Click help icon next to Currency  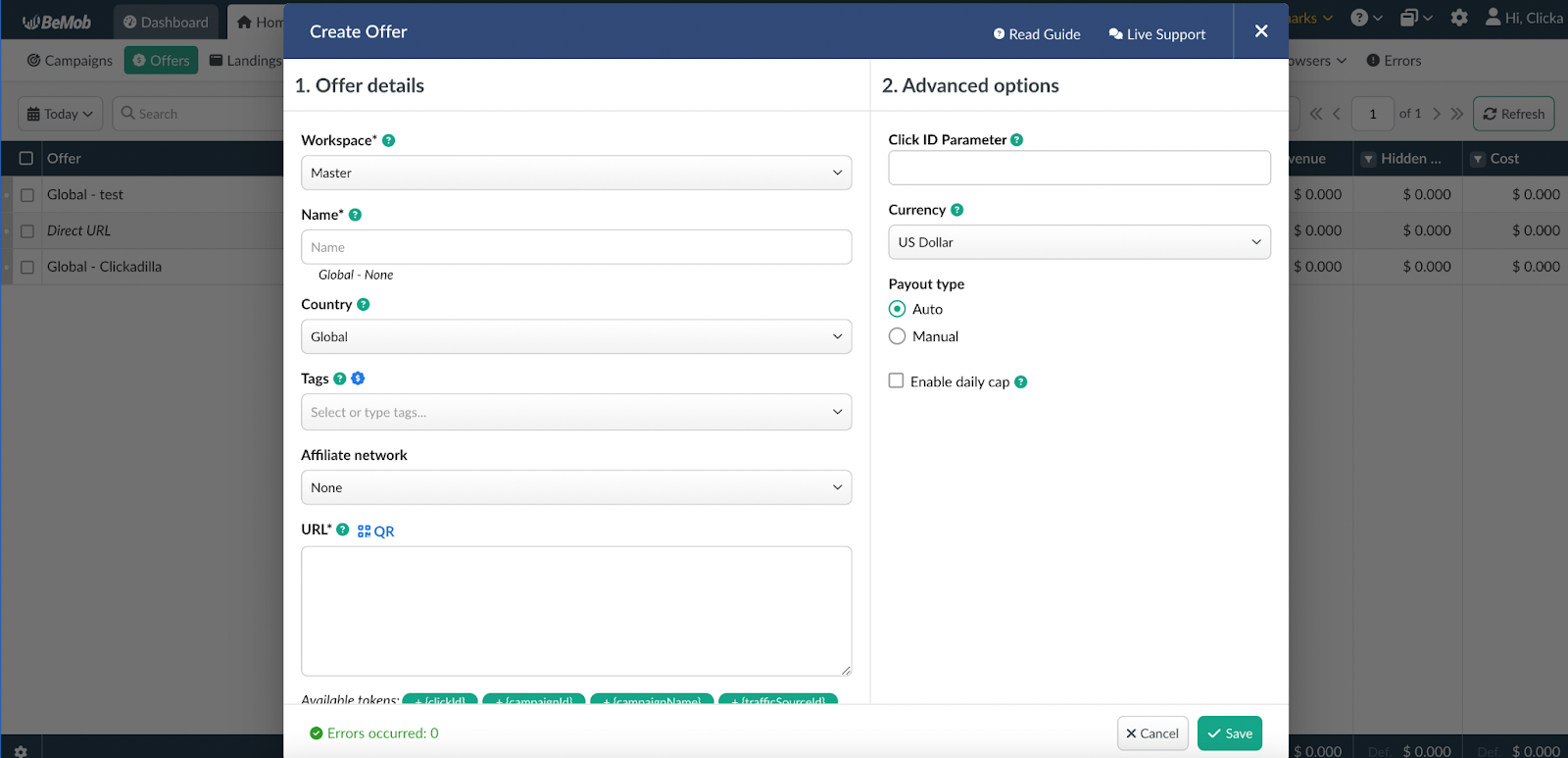[956, 210]
